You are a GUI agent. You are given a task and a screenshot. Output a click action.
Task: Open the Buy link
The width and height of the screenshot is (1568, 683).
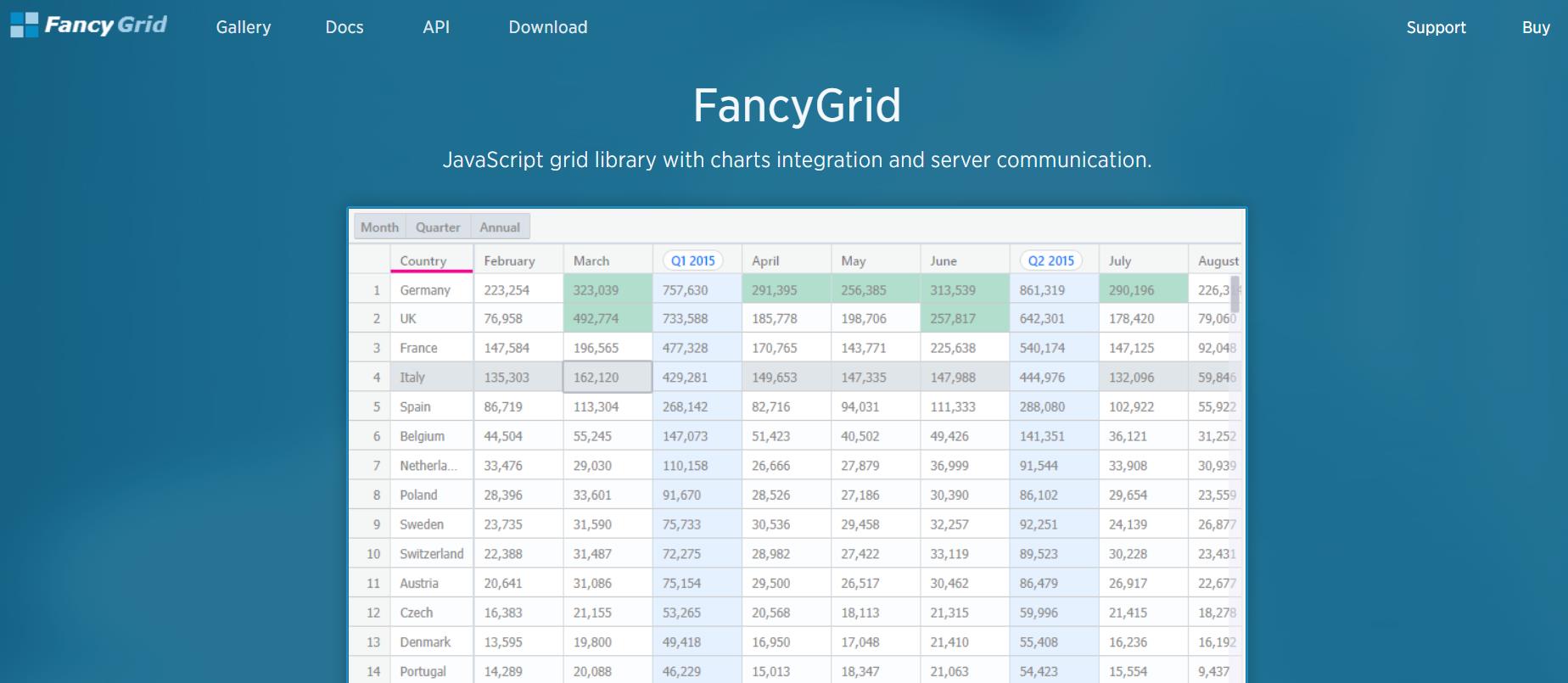pos(1536,27)
